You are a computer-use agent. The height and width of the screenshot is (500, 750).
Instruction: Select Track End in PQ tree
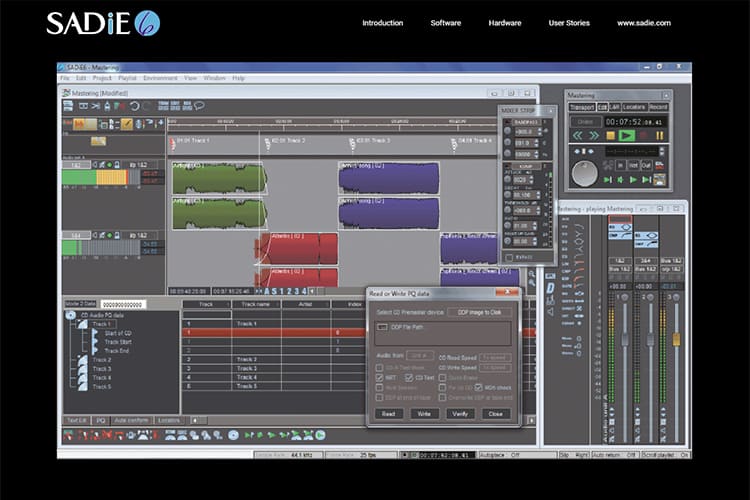(x=117, y=351)
